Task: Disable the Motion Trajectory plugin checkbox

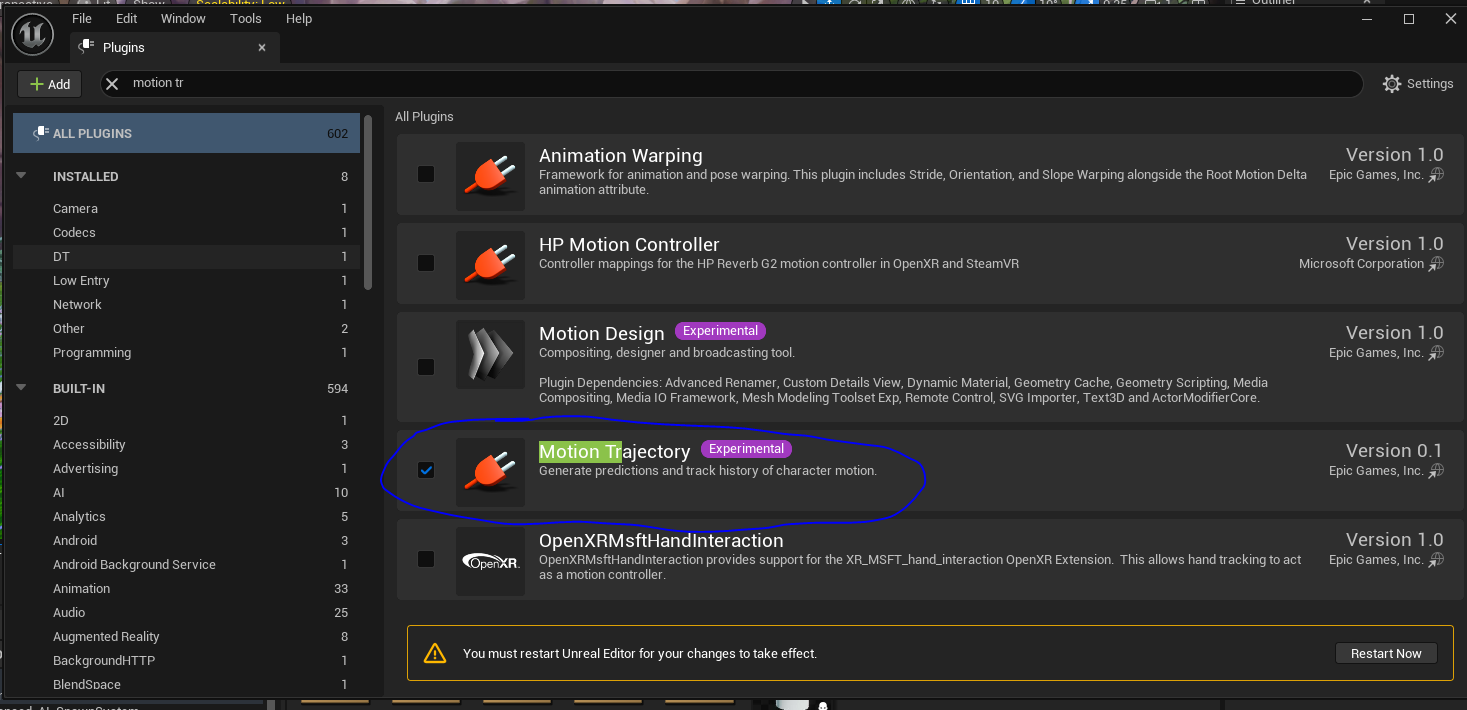Action: pos(426,470)
